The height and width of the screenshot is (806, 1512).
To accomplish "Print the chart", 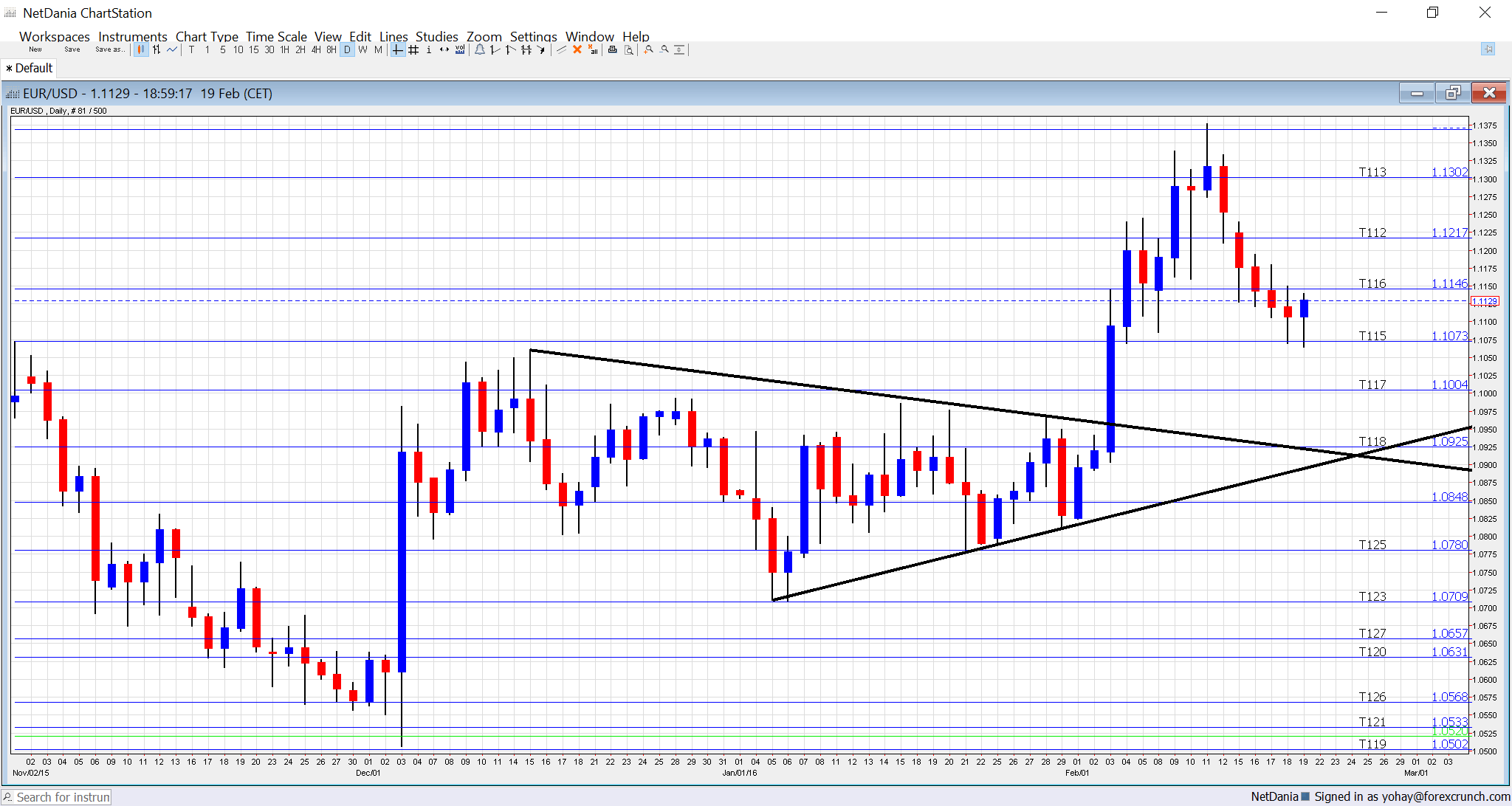I will click(612, 49).
